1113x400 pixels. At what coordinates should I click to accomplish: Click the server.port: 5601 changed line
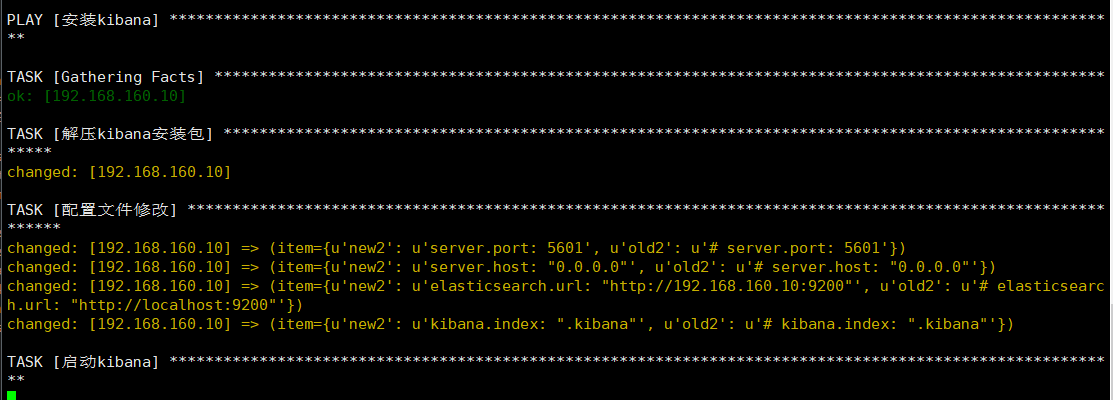[456, 248]
